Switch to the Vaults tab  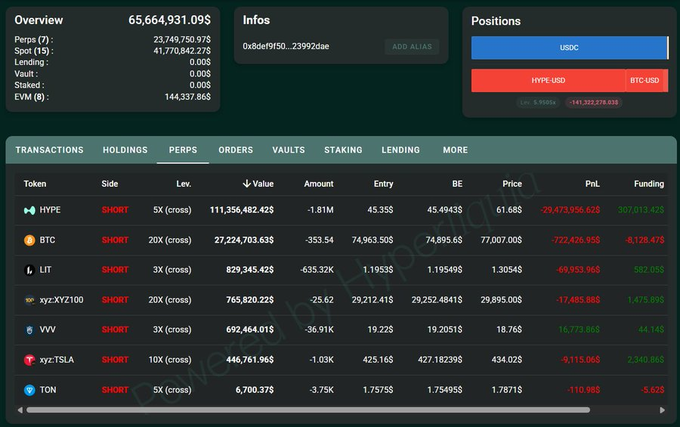[288, 150]
